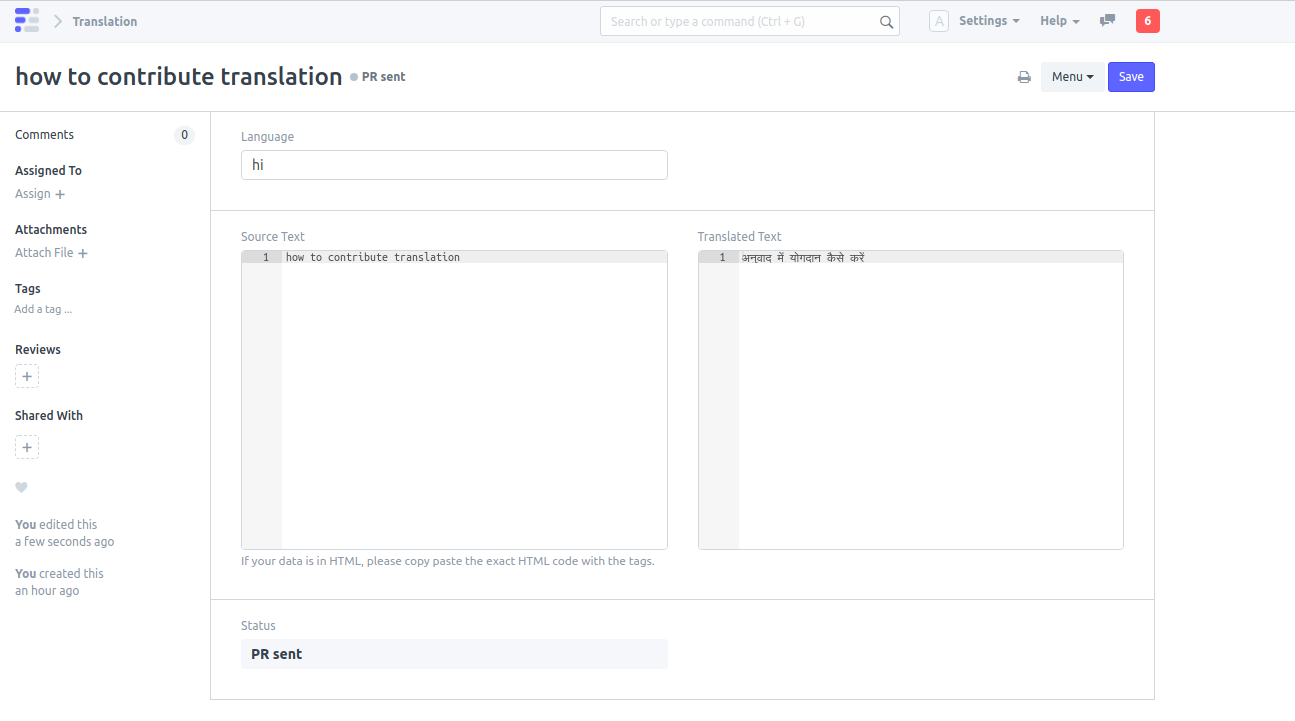Open the chat messages icon
Viewport: 1295px width, 721px height.
[1107, 21]
